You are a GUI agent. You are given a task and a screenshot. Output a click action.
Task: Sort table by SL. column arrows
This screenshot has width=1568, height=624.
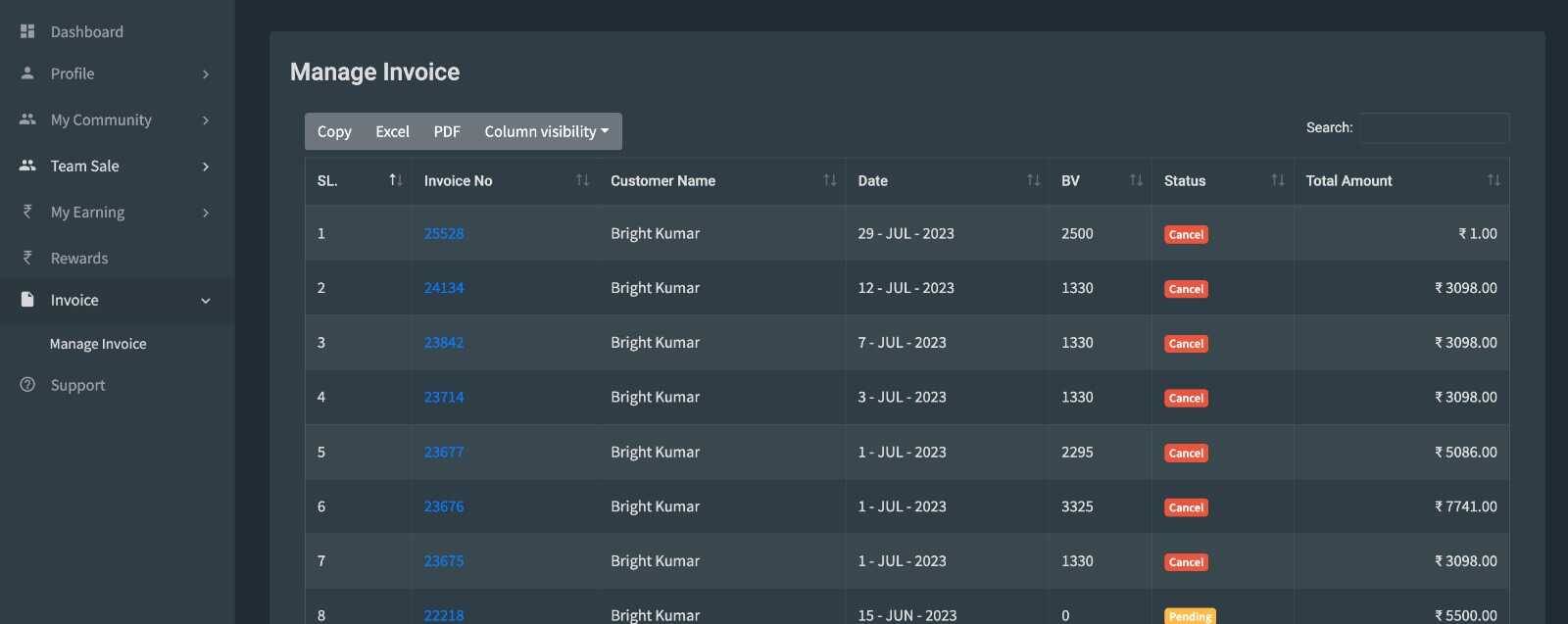coord(396,180)
